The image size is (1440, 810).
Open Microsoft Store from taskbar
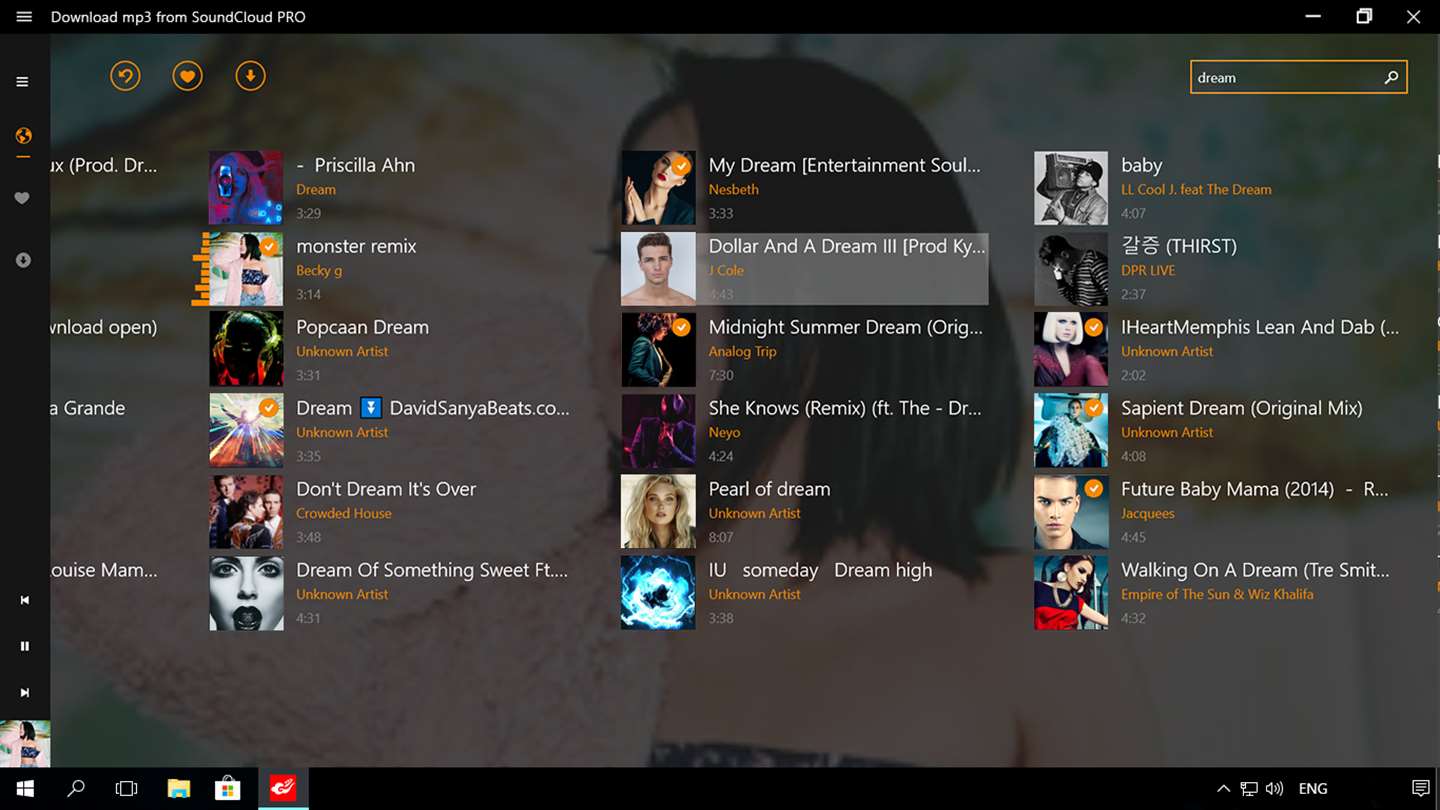pos(228,789)
